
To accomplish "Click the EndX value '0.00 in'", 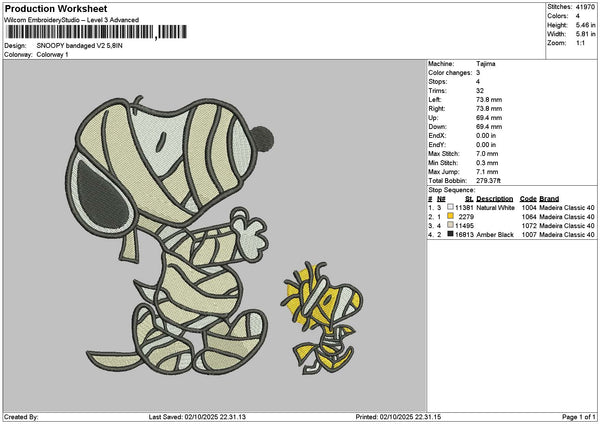I will [486, 136].
